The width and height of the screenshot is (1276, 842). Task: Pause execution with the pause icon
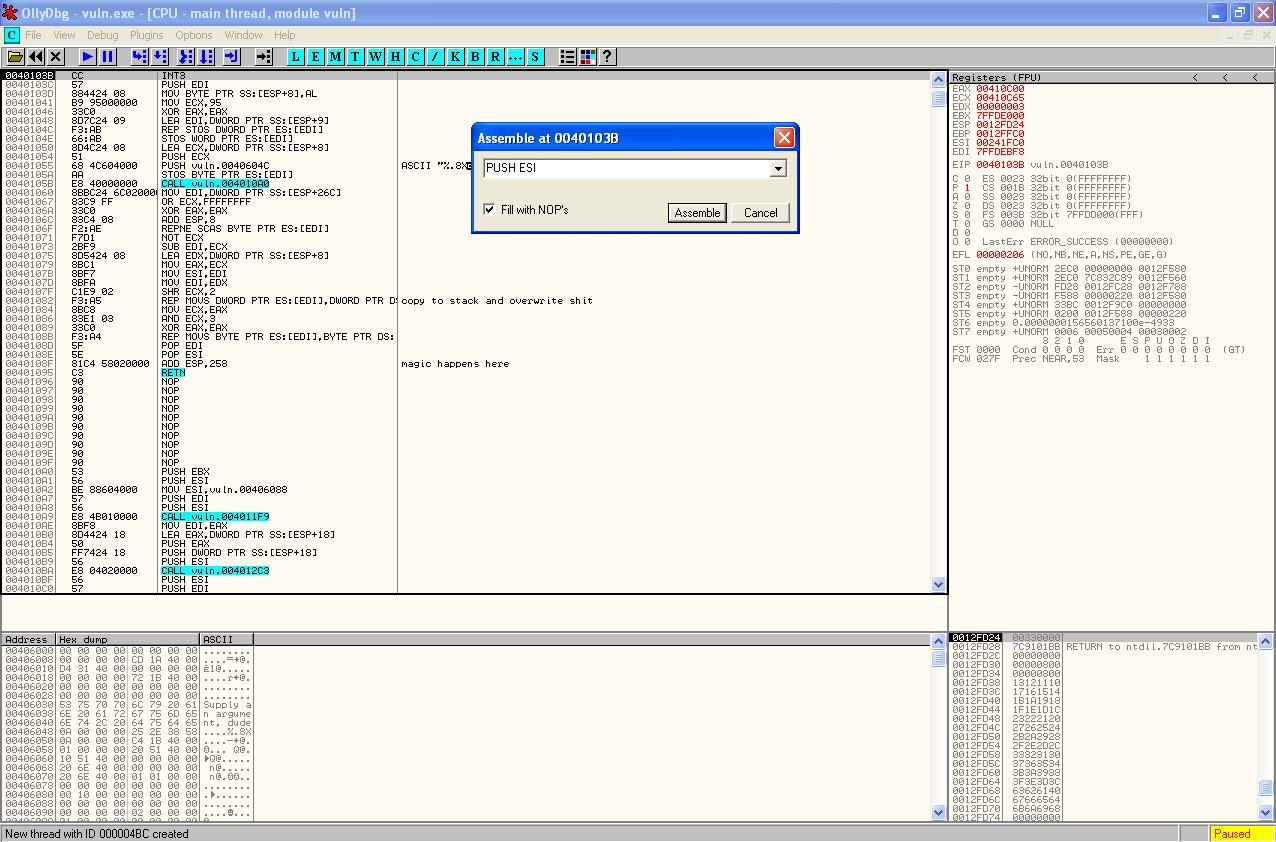pyautogui.click(x=108, y=57)
